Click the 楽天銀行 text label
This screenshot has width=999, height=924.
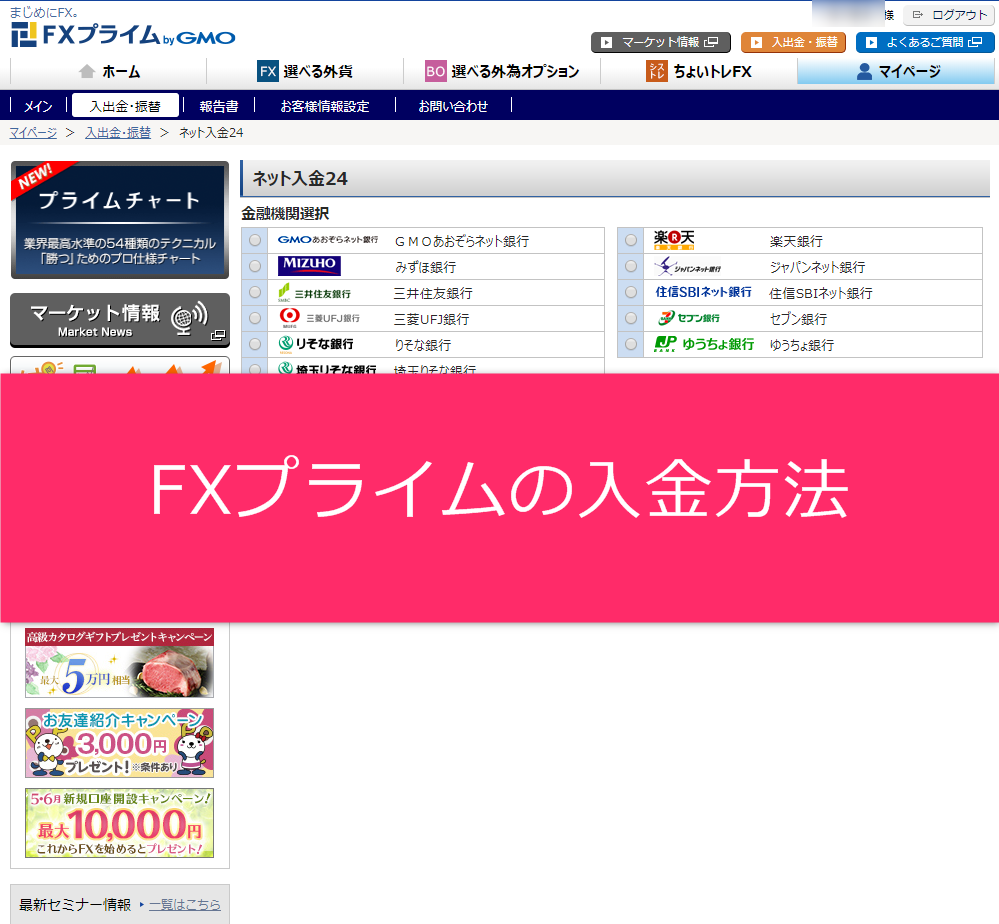(x=796, y=241)
